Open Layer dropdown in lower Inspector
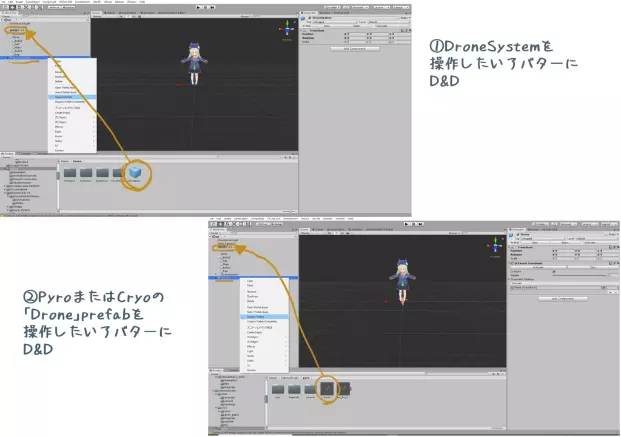621x437 pixels. [595, 239]
